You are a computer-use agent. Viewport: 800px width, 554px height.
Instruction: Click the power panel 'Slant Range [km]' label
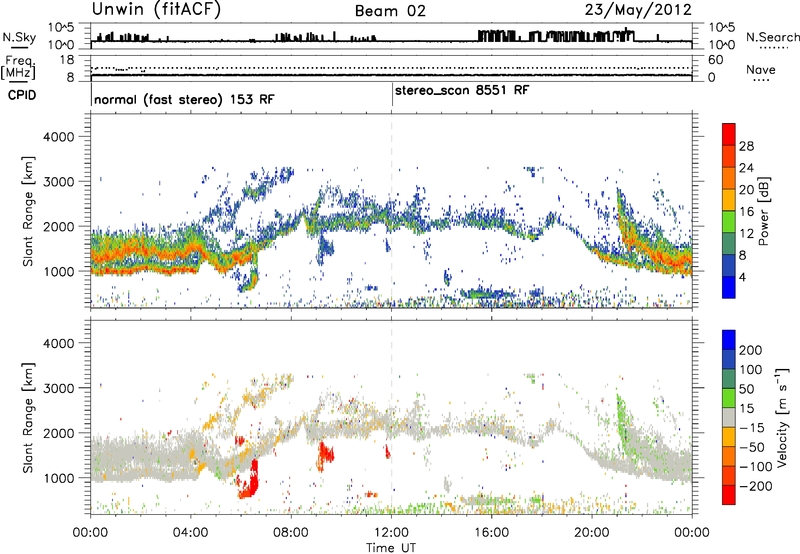pos(28,212)
